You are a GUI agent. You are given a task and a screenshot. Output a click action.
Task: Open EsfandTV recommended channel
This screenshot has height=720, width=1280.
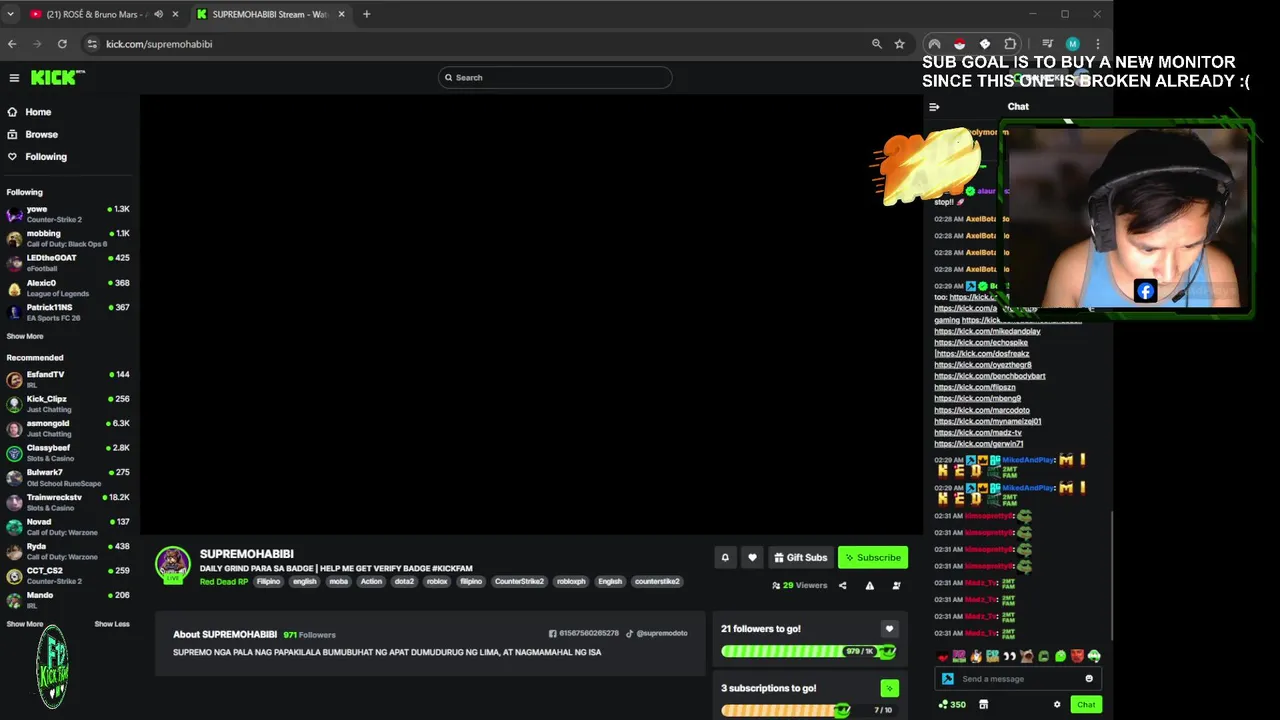68,379
